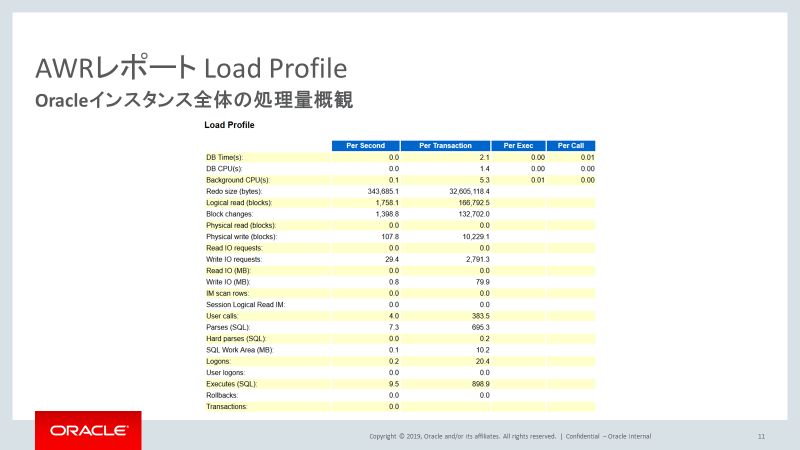Click the redo size value 343,685.1
Viewport: 800px width, 450px height.
(383, 191)
